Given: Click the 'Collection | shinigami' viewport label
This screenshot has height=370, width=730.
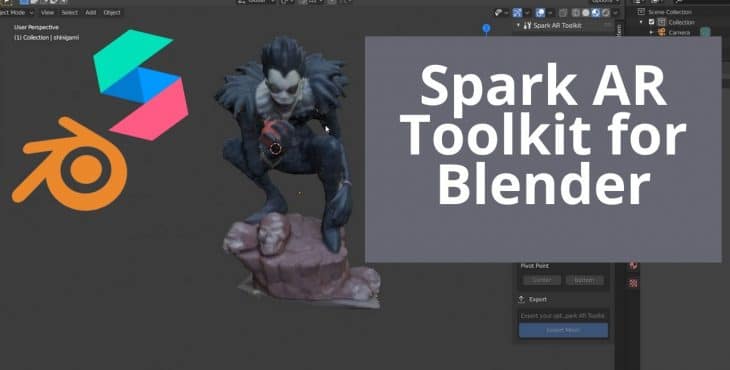Looking at the screenshot, I should [47, 37].
